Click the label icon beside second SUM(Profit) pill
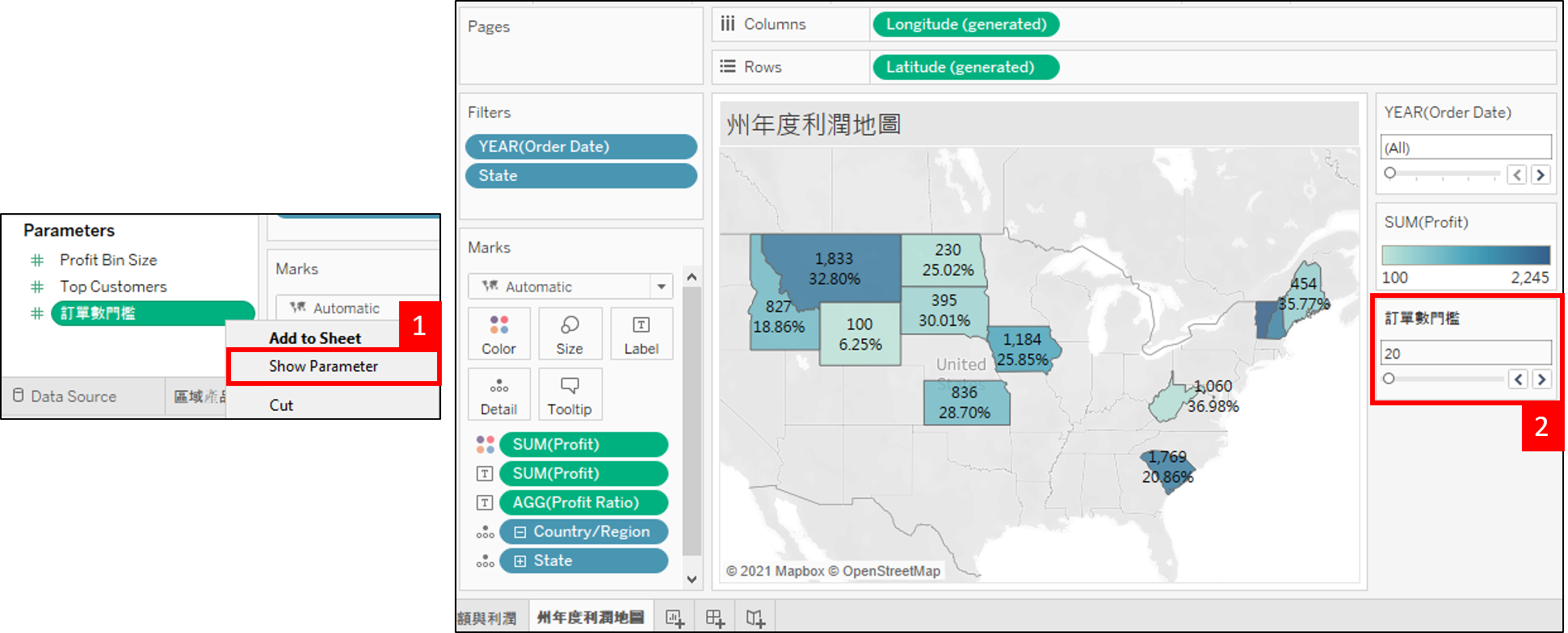This screenshot has height=633, width=1568. point(485,474)
